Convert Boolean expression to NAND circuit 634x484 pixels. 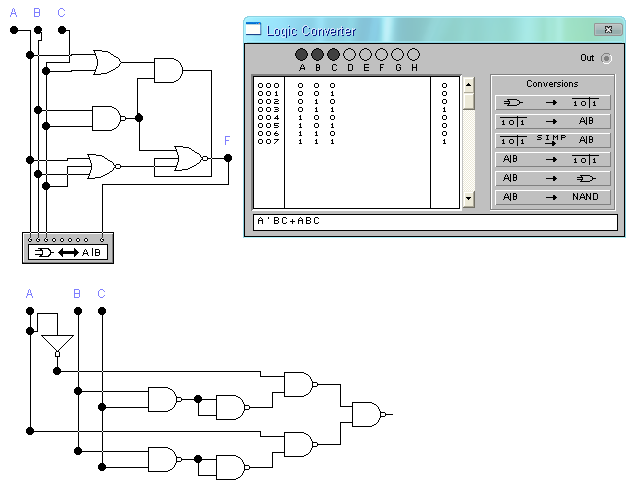click(552, 197)
